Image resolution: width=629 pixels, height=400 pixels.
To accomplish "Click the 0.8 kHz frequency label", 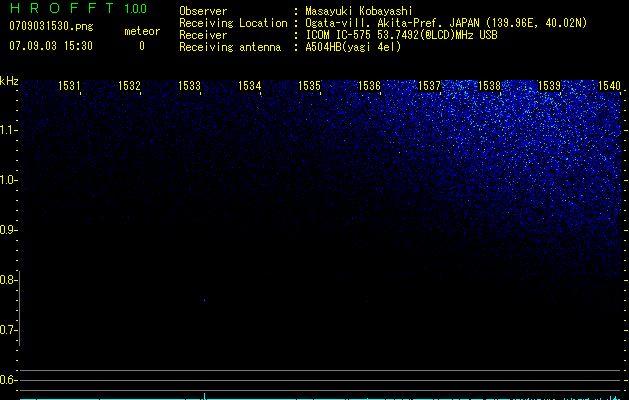I will pyautogui.click(x=8, y=280).
